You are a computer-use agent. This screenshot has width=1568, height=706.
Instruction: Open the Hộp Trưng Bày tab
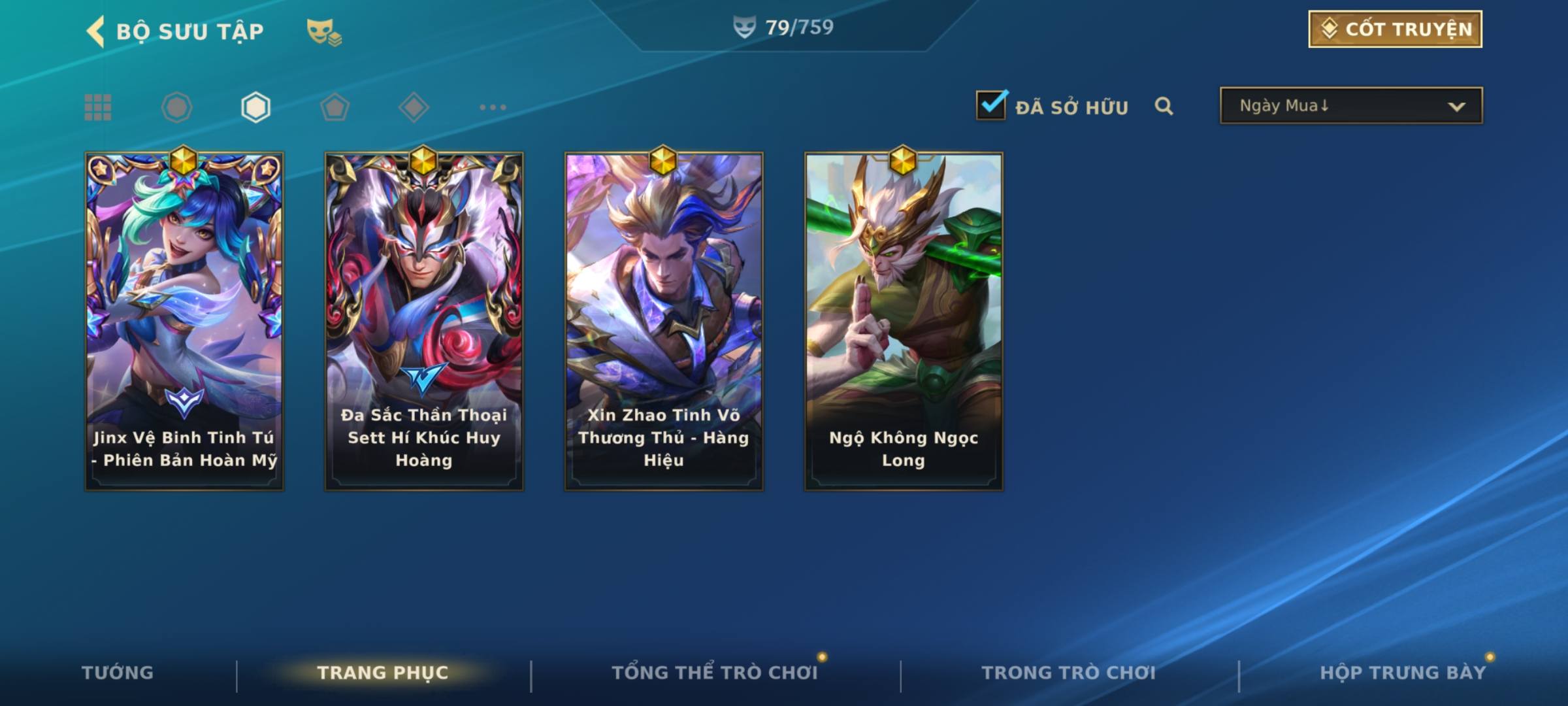[1403, 673]
